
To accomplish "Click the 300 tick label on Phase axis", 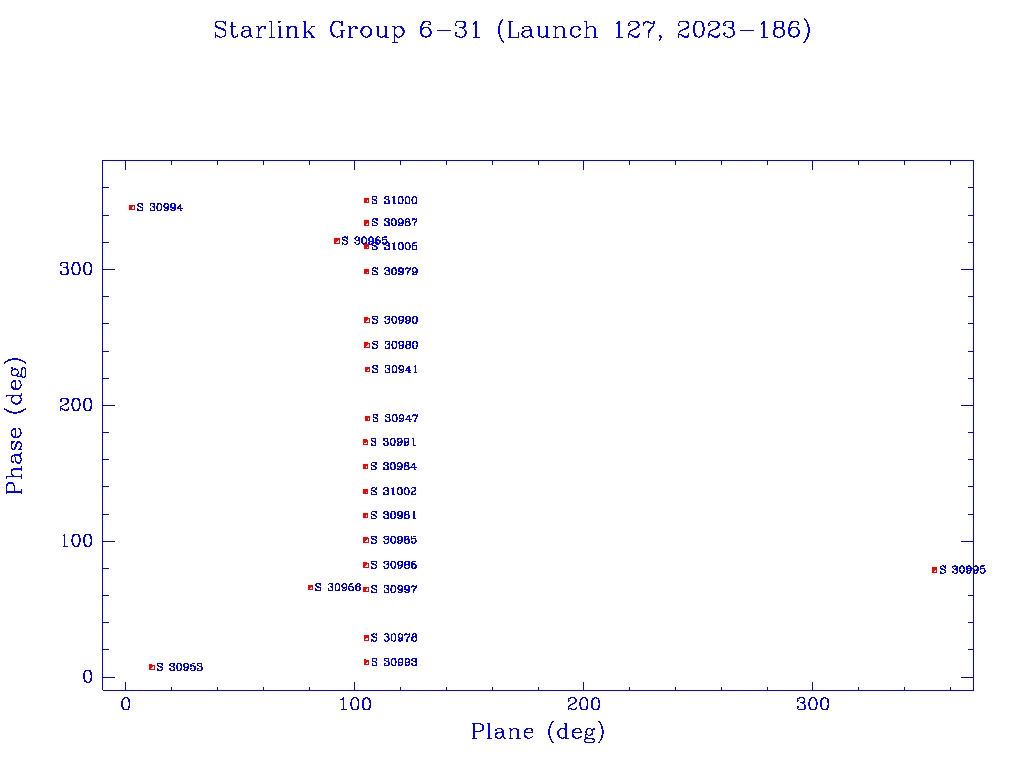I will (76, 269).
